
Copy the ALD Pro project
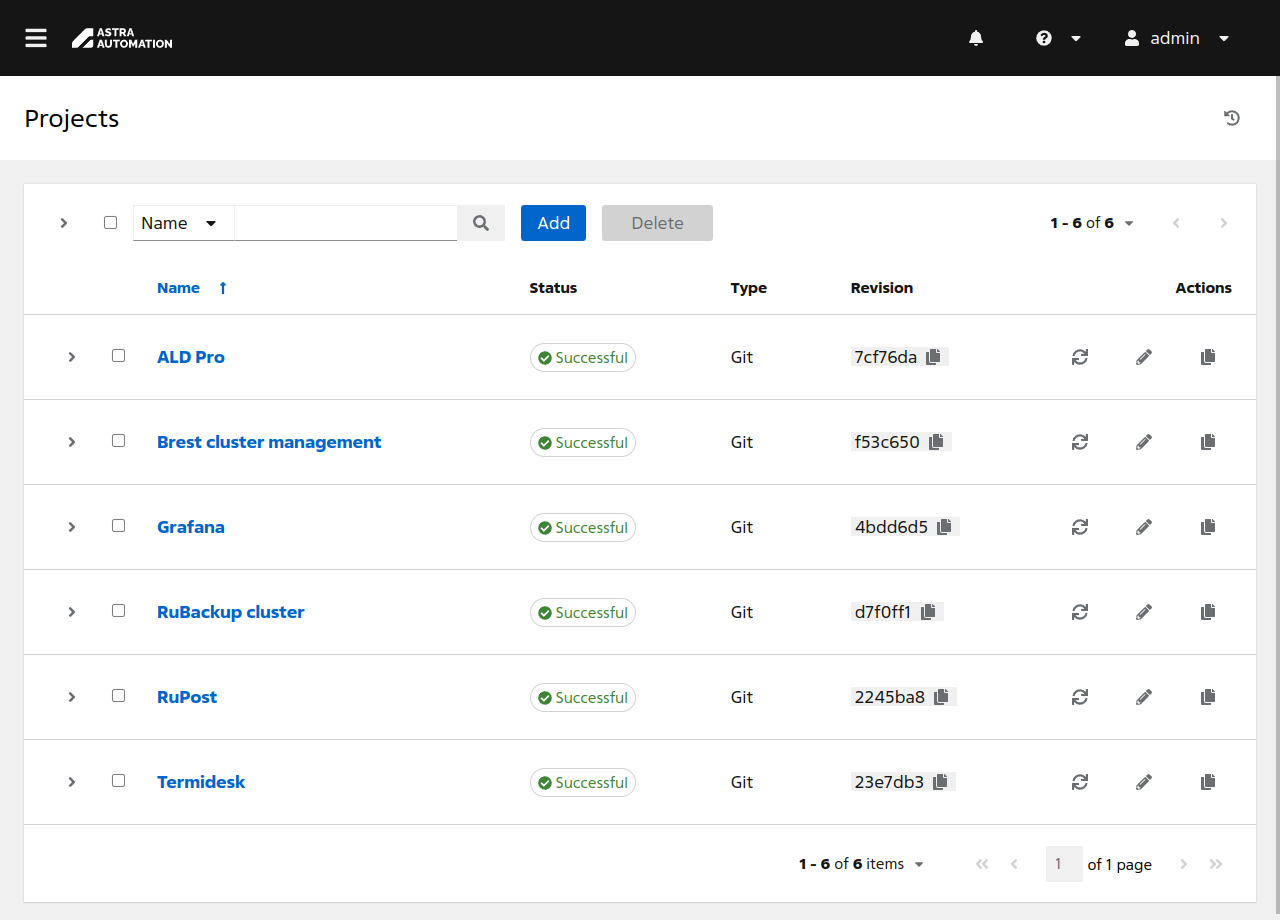(1208, 357)
